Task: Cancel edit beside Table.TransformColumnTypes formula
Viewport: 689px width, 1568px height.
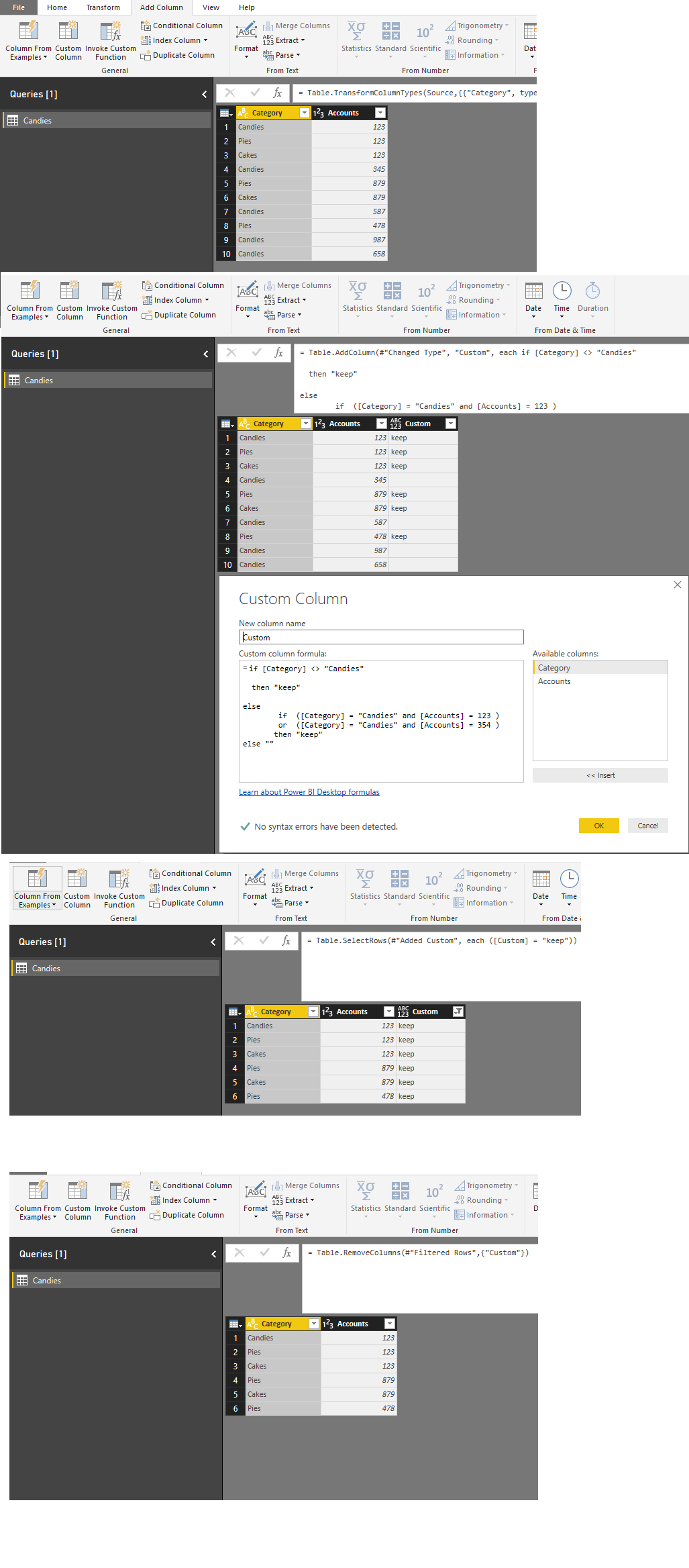Action: [229, 93]
